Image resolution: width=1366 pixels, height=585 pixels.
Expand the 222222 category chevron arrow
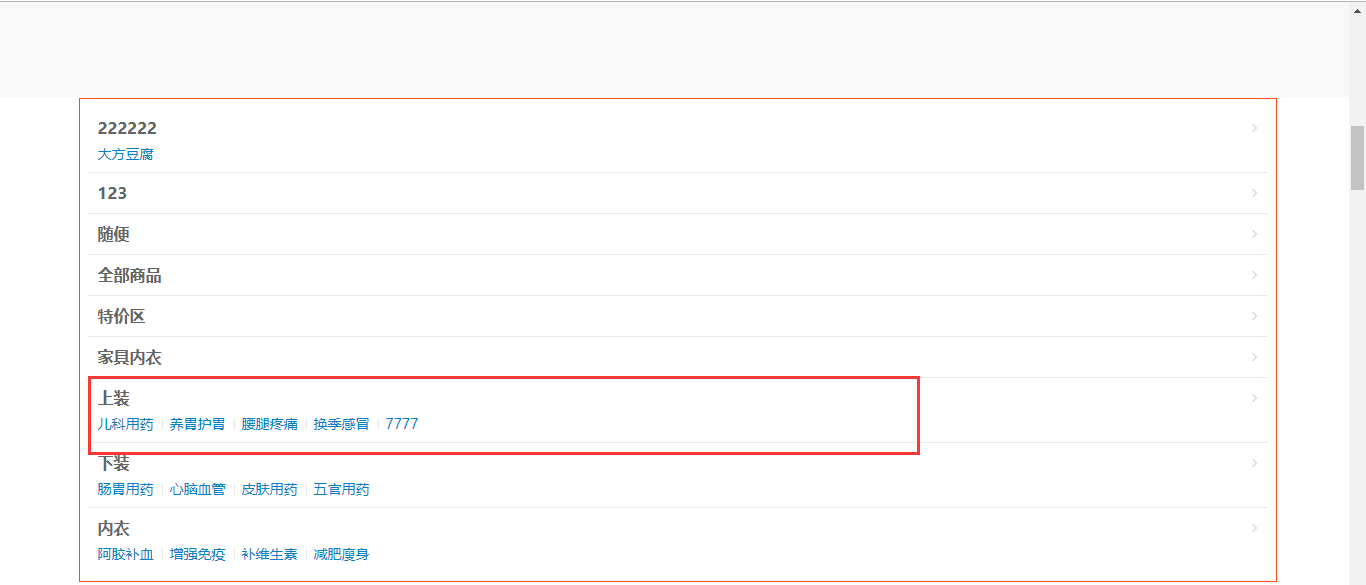[x=1254, y=128]
